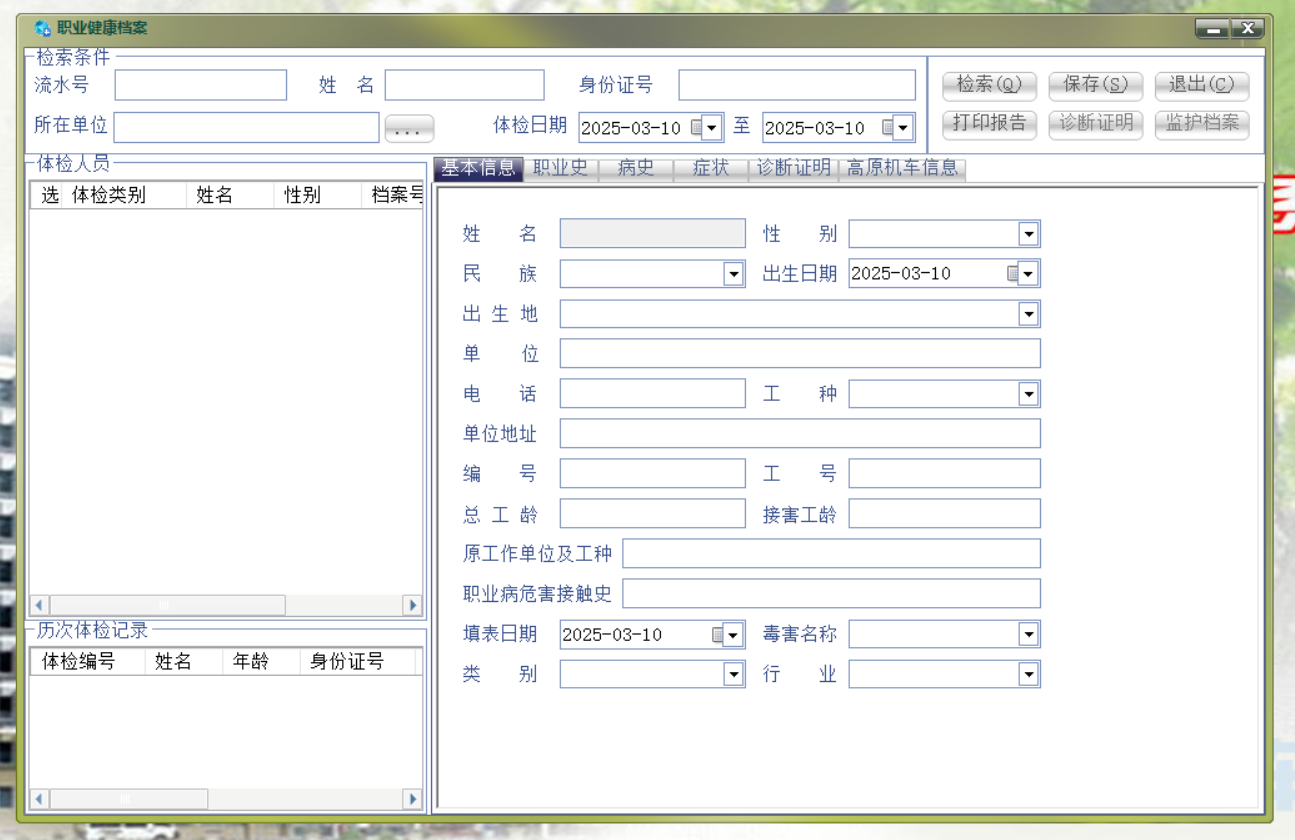Open the 职业史 tab

click(560, 168)
